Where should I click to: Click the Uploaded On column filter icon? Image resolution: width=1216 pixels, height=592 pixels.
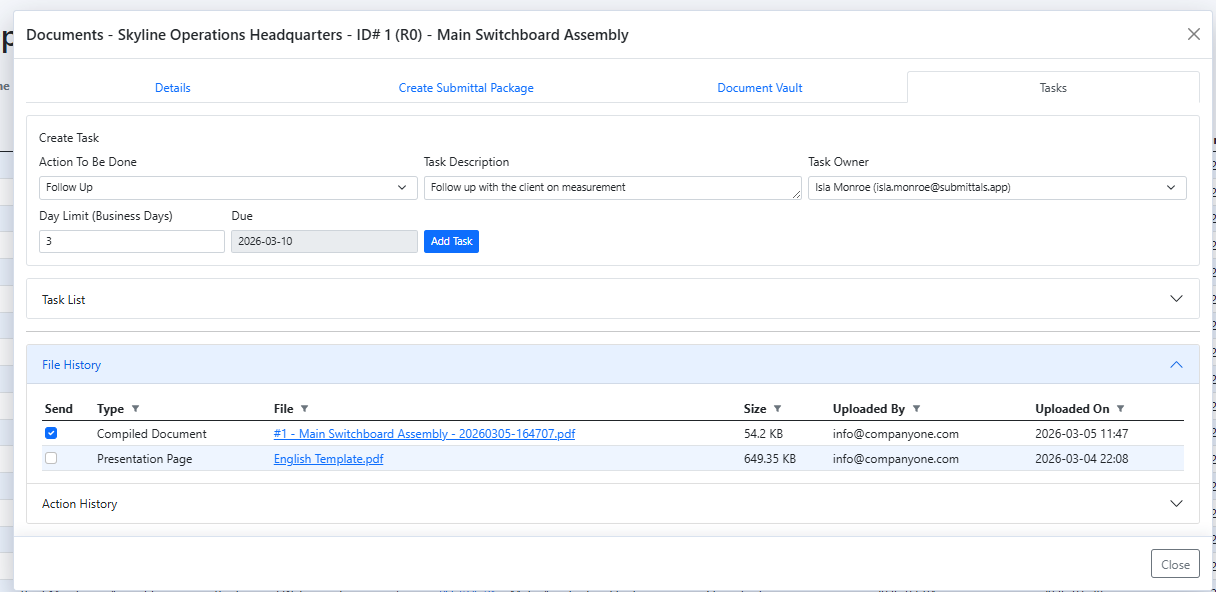(1120, 409)
